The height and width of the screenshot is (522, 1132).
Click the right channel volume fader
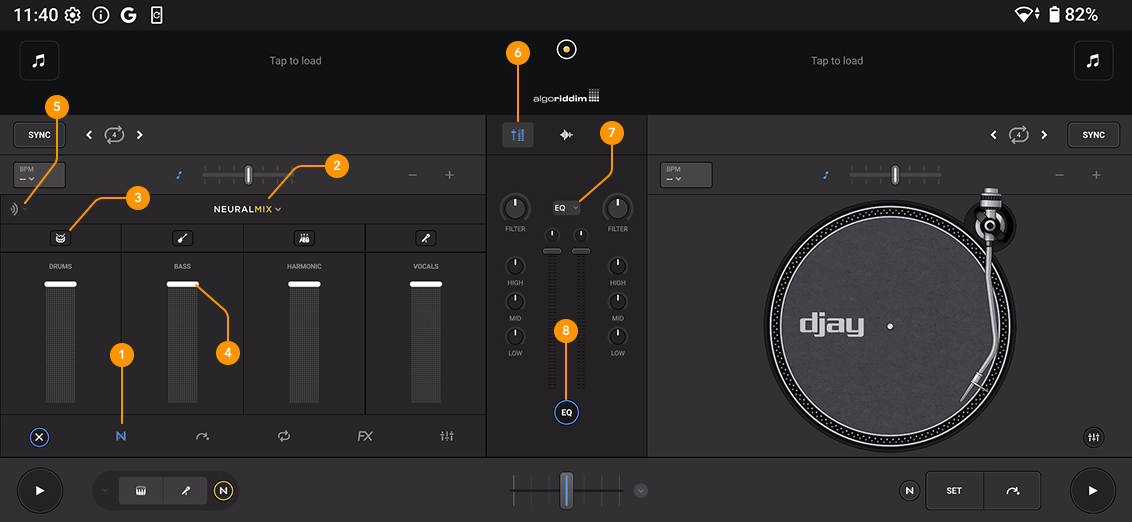pyautogui.click(x=581, y=251)
